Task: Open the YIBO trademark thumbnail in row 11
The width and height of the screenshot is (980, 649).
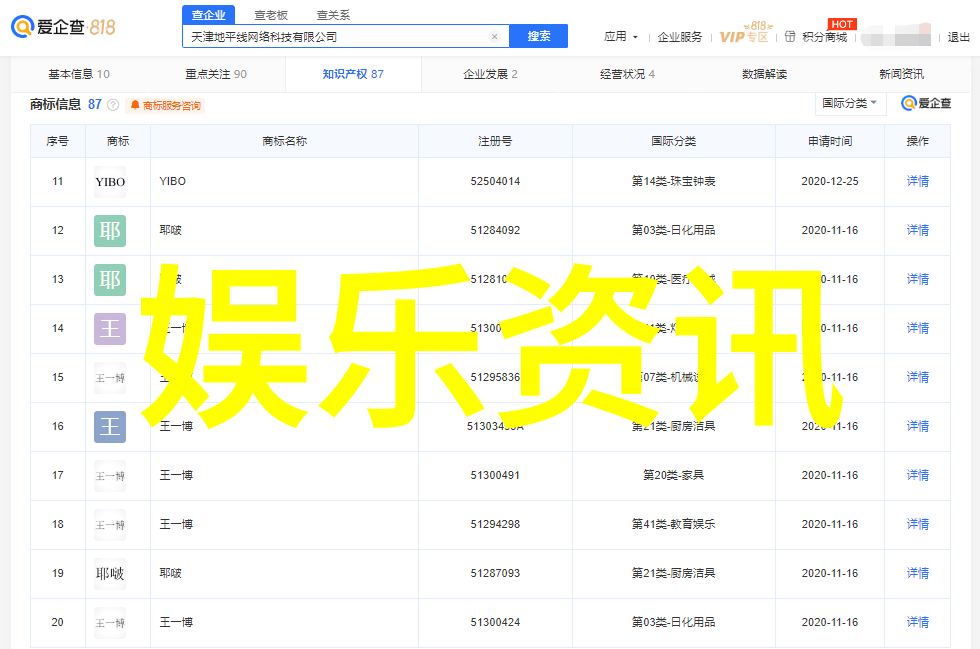Action: pos(110,182)
